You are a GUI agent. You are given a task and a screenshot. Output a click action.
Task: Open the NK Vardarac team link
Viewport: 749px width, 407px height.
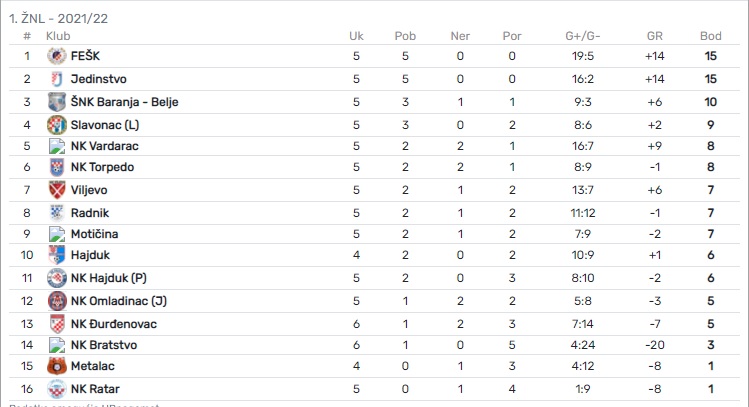pyautogui.click(x=102, y=146)
